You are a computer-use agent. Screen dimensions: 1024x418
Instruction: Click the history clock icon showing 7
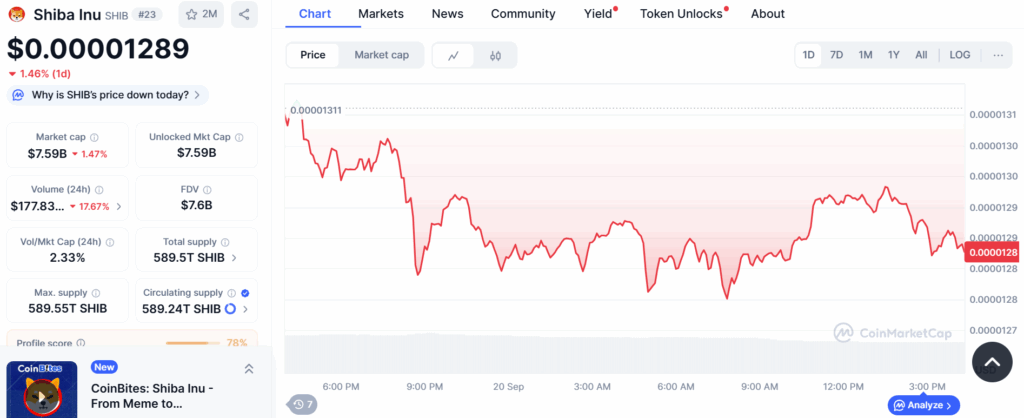tap(304, 404)
